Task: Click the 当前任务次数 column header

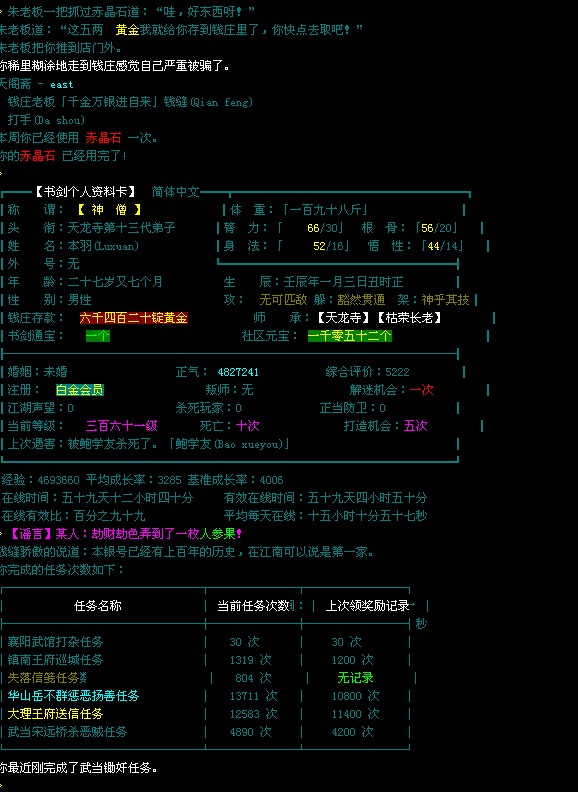Action: coord(253,606)
